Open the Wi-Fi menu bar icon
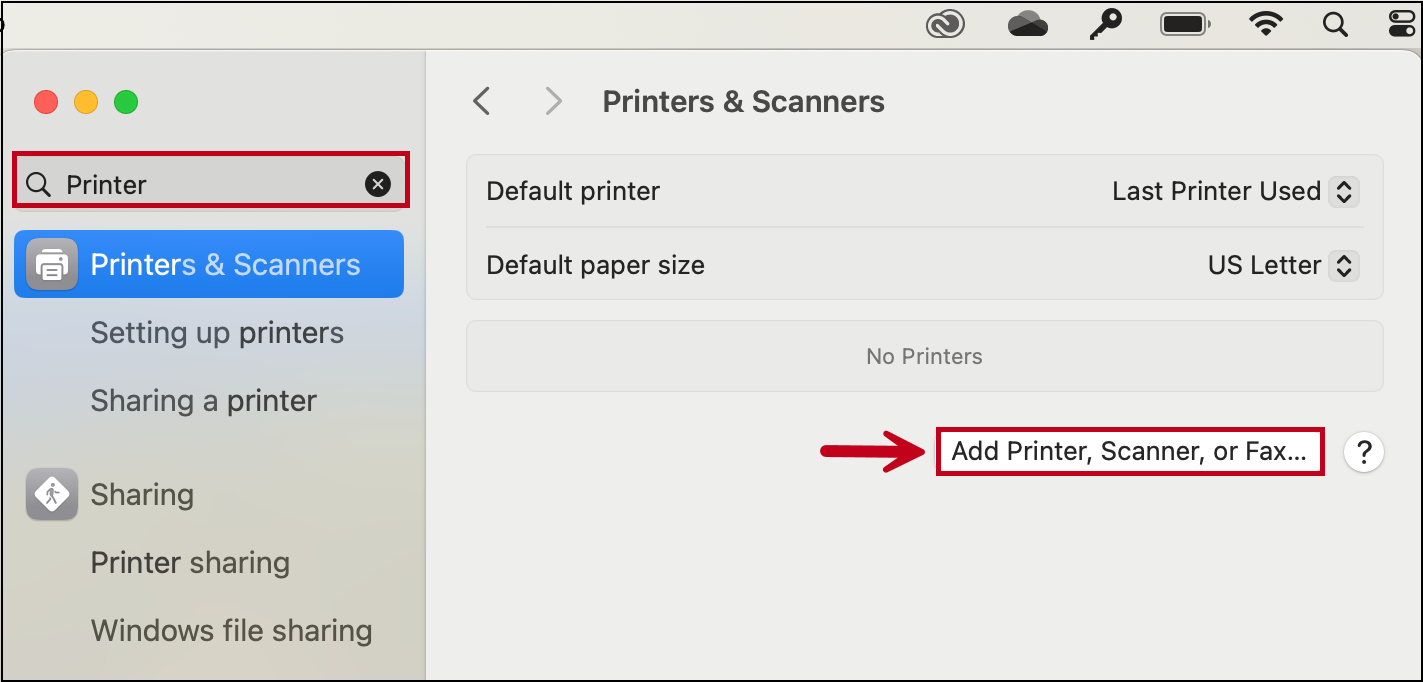Image resolution: width=1423 pixels, height=682 pixels. (1266, 24)
